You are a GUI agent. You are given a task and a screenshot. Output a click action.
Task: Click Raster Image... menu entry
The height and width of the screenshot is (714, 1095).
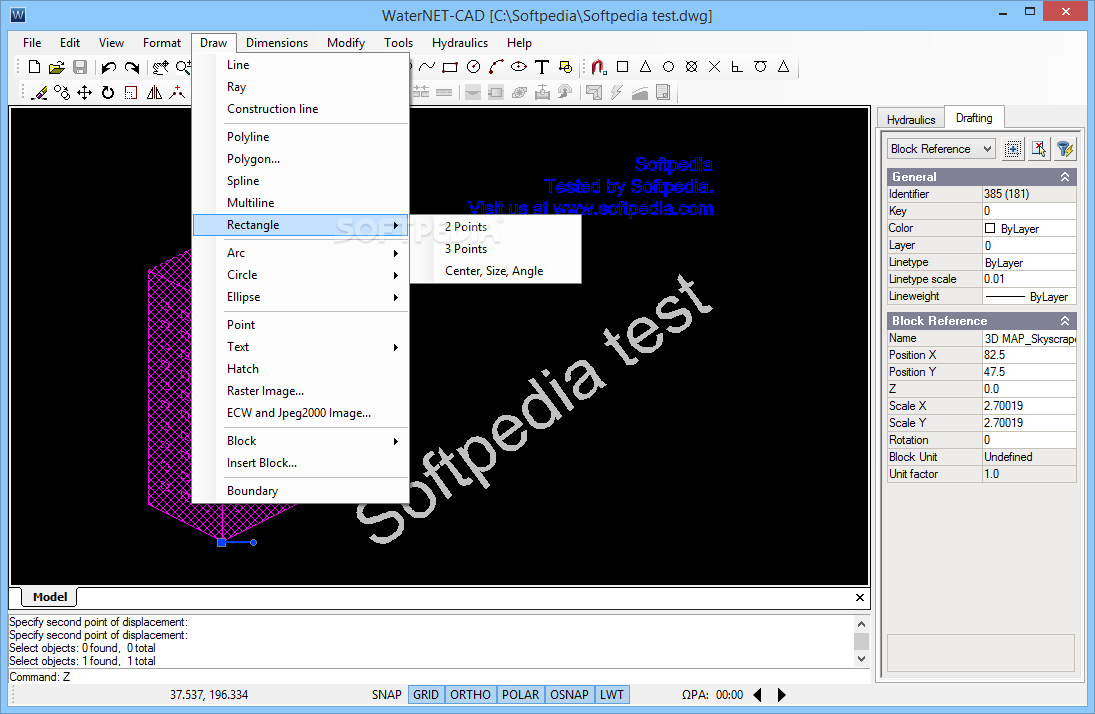[300, 391]
